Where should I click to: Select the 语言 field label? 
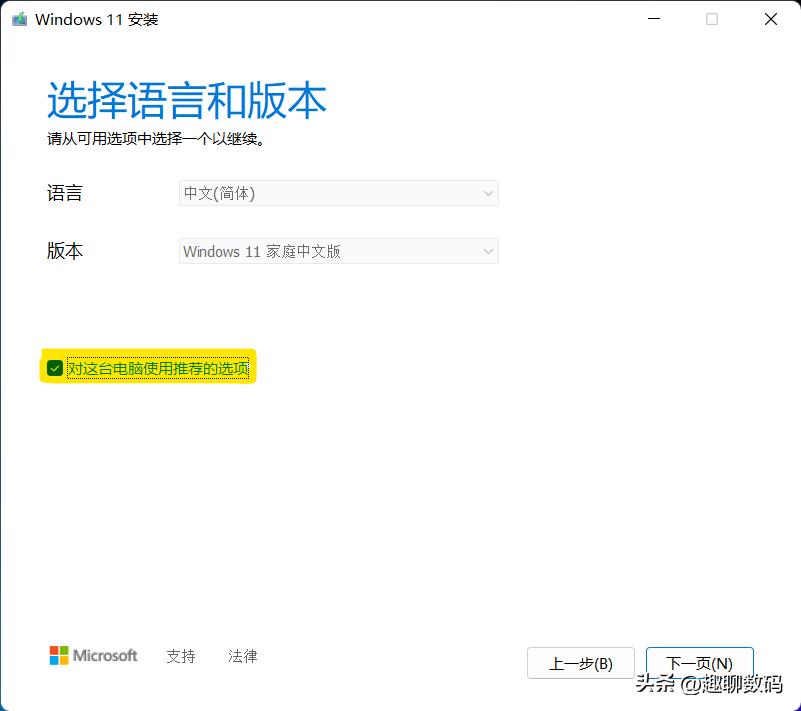(x=65, y=193)
